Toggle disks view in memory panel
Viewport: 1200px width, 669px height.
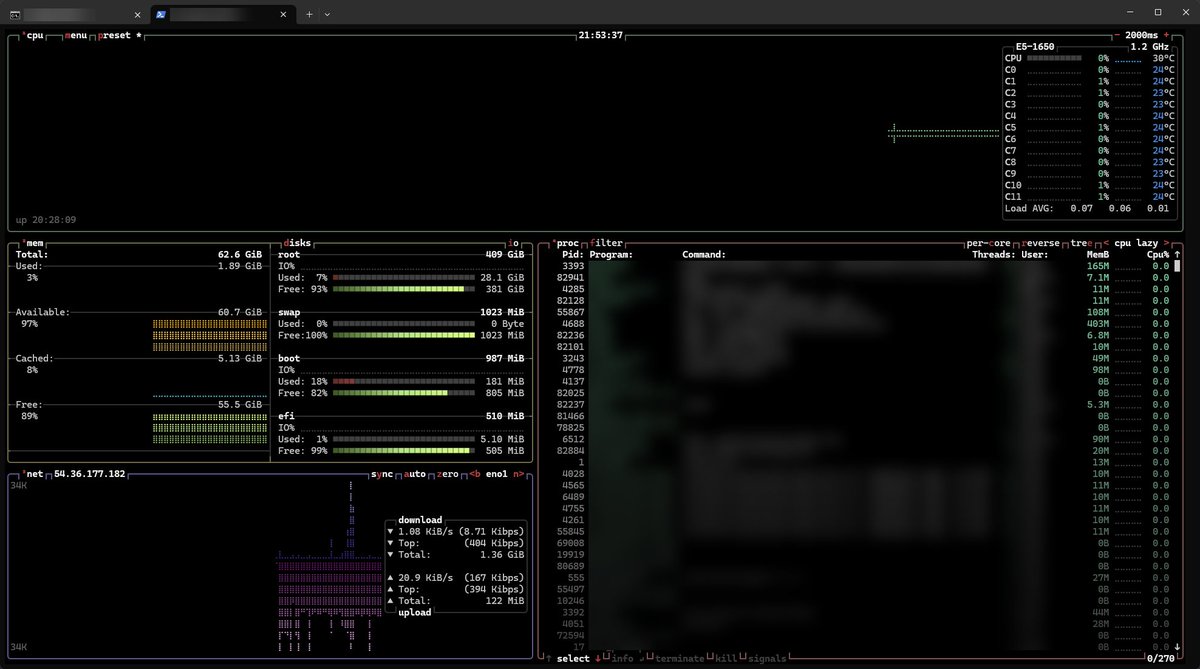tap(297, 243)
